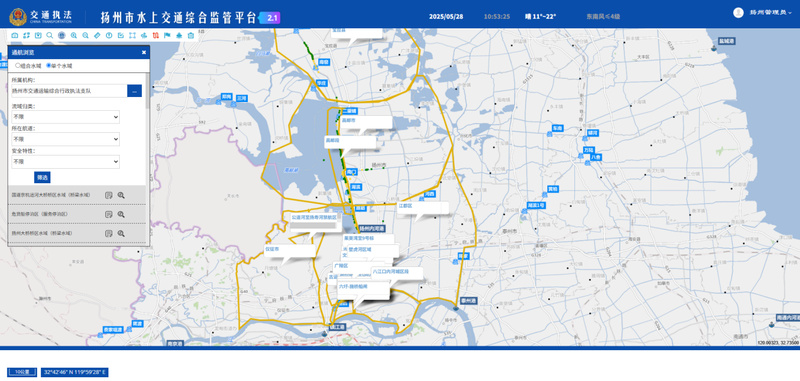Locate 危货船停泊区 with its magnifier icon
The height and width of the screenshot is (381, 800).
(121, 214)
